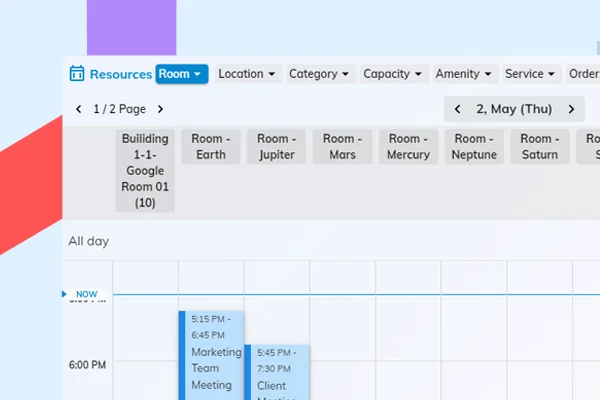Select the Room - Earth column header
This screenshot has height=400, width=600.
[x=211, y=147]
